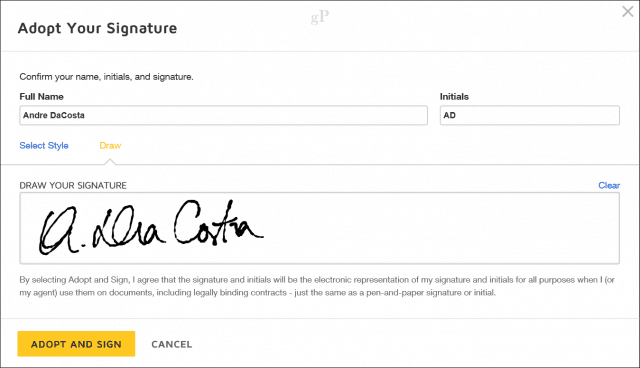
Task: Click the Initials label
Action: click(454, 97)
